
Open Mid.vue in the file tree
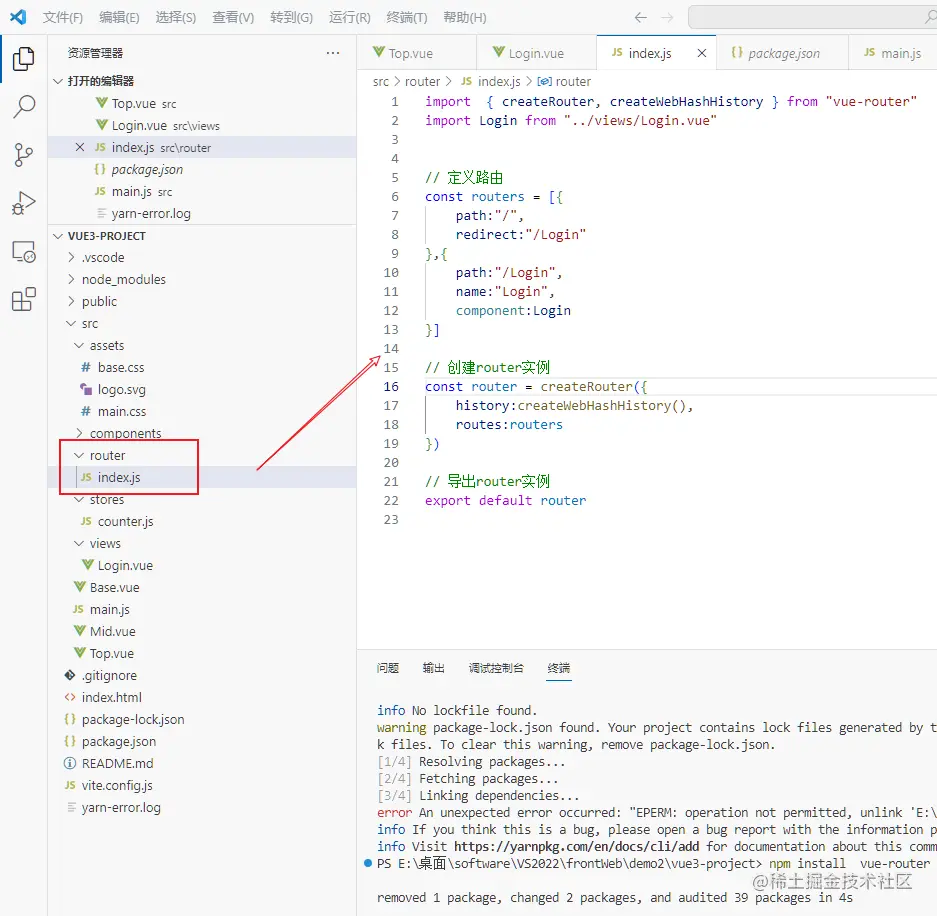tap(202, 632)
